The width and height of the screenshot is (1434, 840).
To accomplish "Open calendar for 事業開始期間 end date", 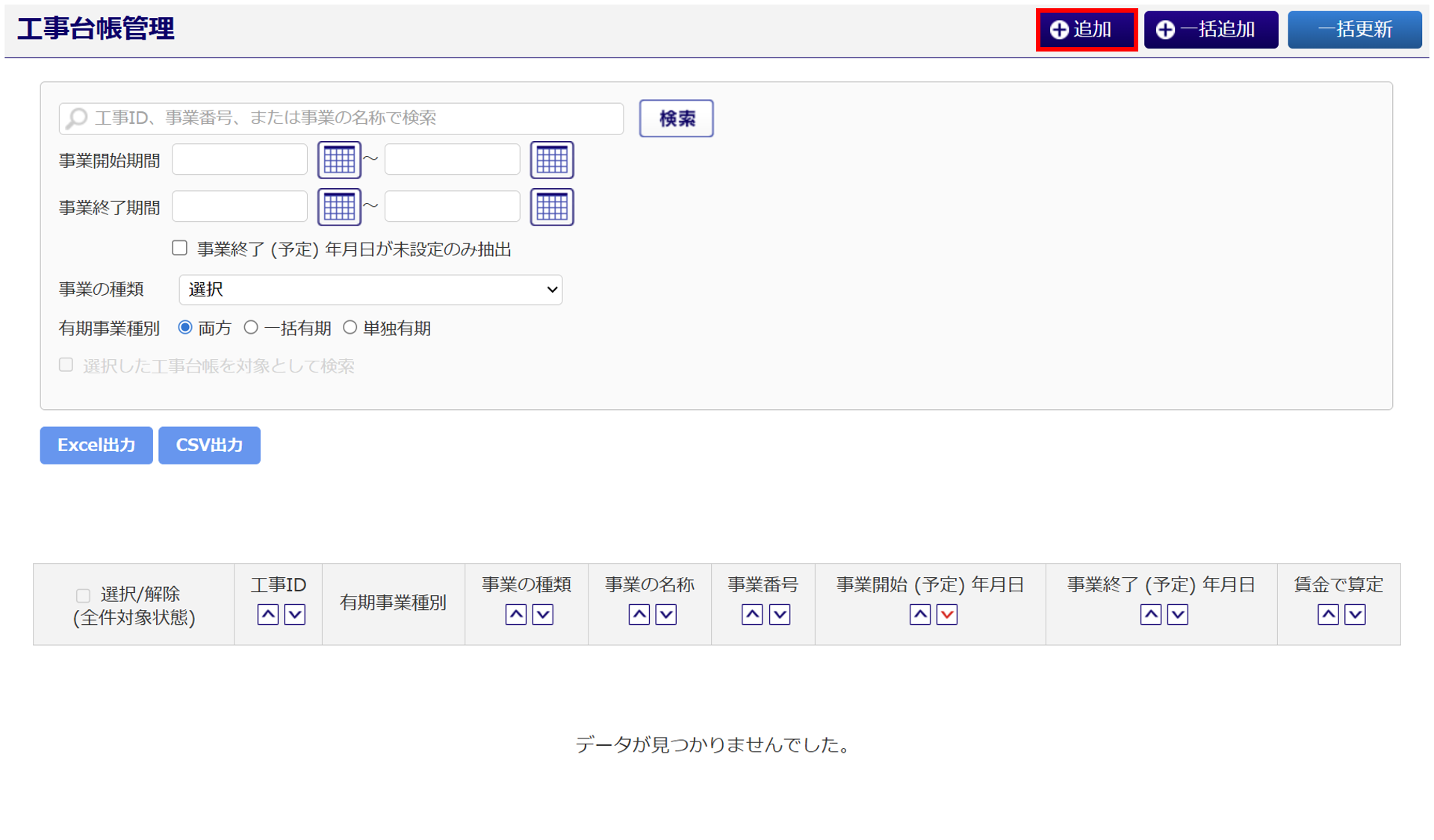I will coord(552,160).
